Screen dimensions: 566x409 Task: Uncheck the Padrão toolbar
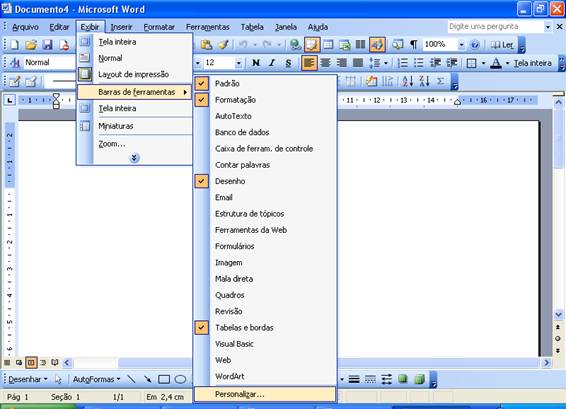[266, 83]
